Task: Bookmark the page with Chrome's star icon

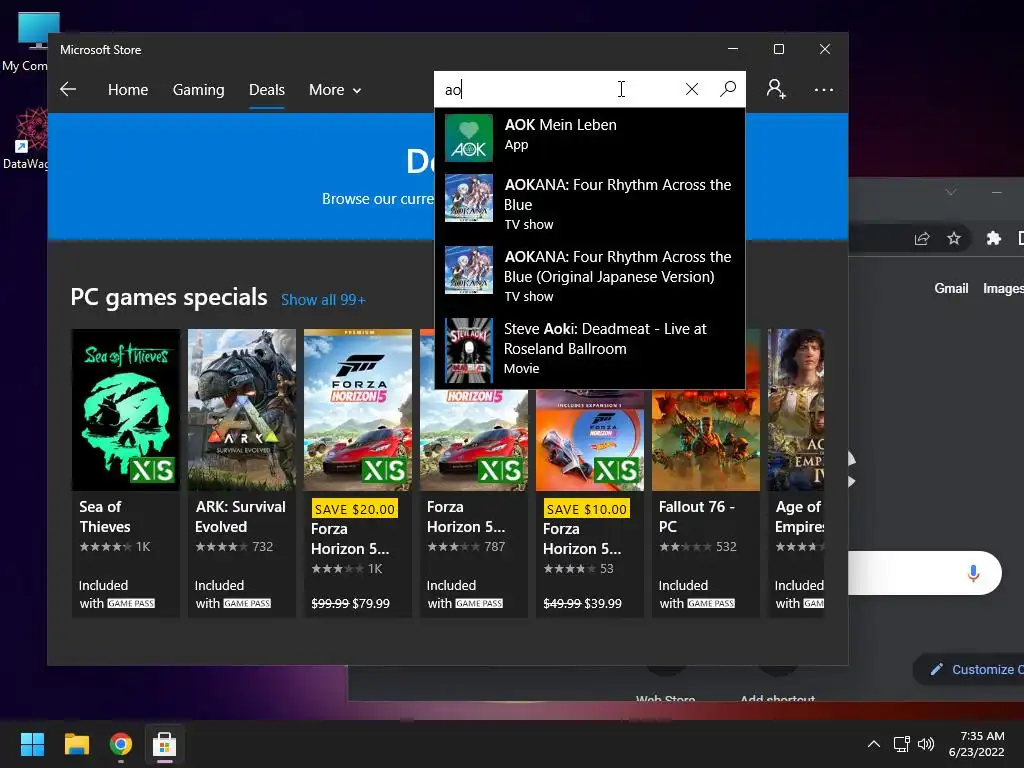Action: (x=954, y=238)
